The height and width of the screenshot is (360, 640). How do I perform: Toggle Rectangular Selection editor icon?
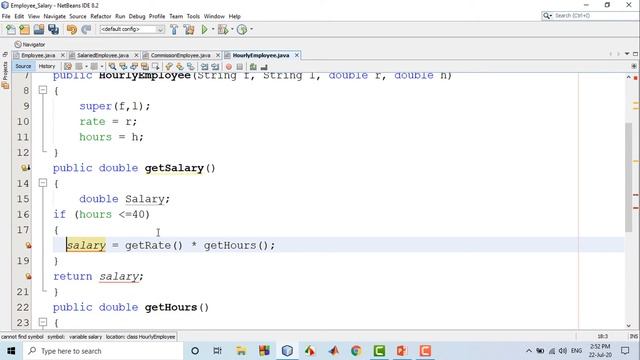156,67
